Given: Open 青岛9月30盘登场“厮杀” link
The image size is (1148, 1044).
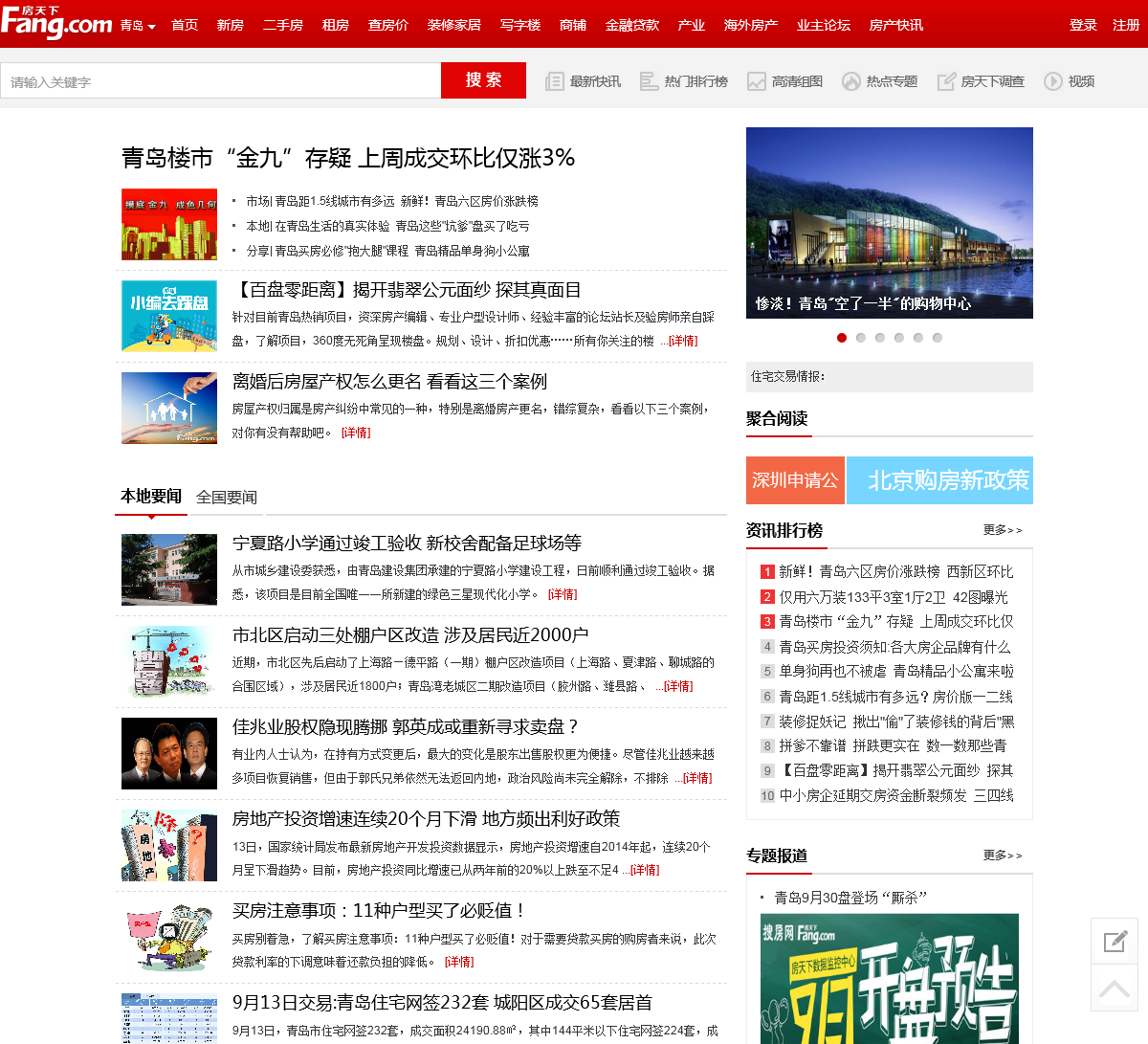Looking at the screenshot, I should click(850, 898).
